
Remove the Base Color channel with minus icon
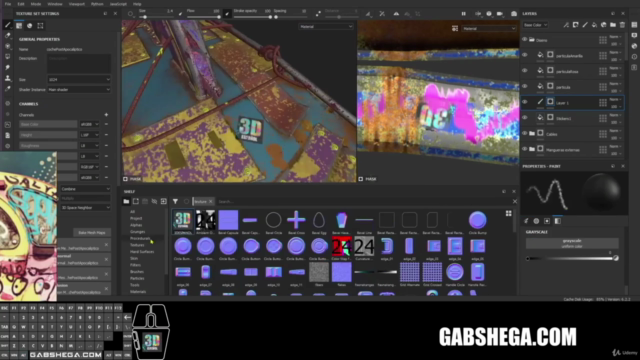tap(106, 124)
